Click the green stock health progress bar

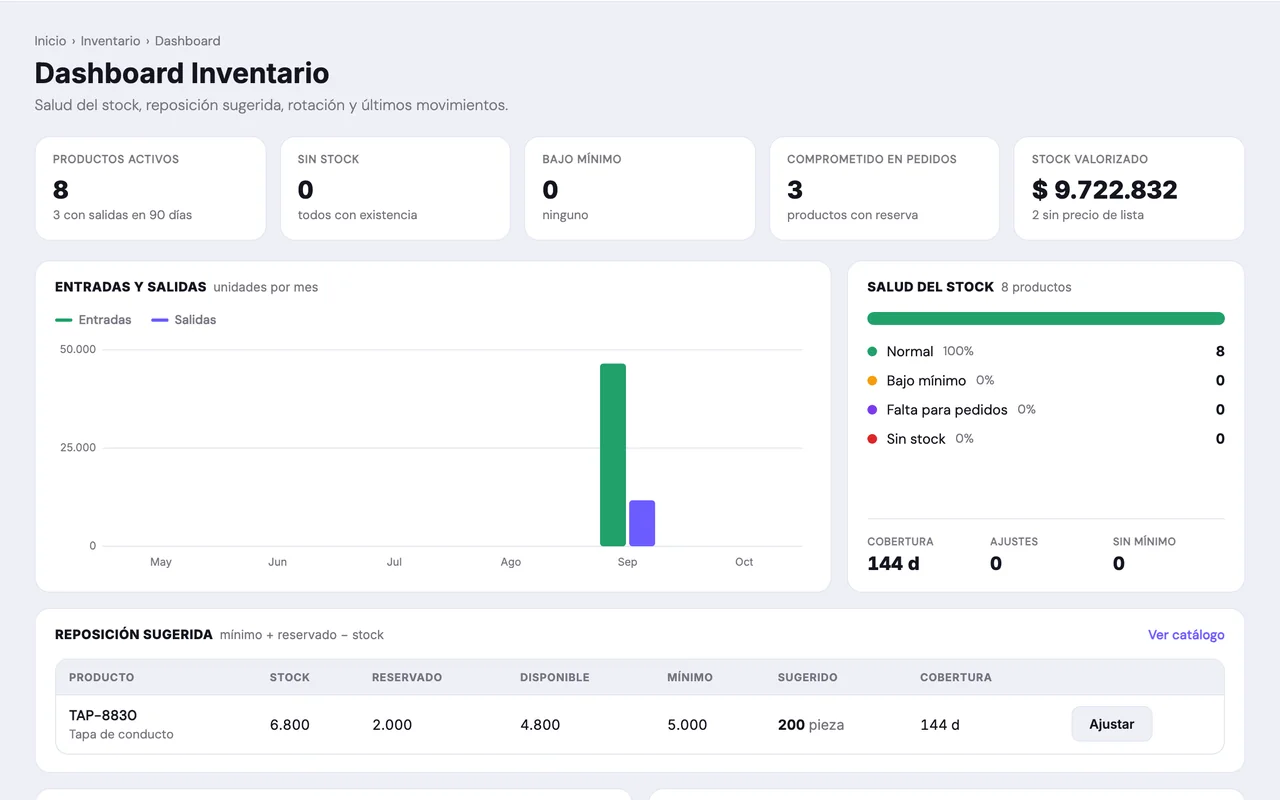tap(1046, 319)
